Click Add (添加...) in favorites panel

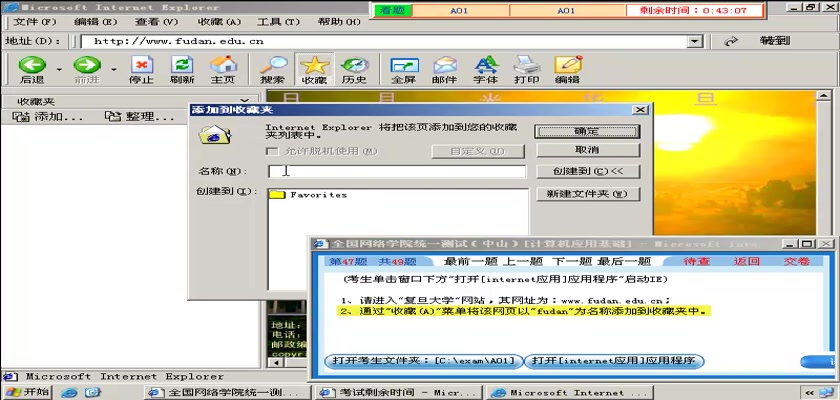point(47,117)
